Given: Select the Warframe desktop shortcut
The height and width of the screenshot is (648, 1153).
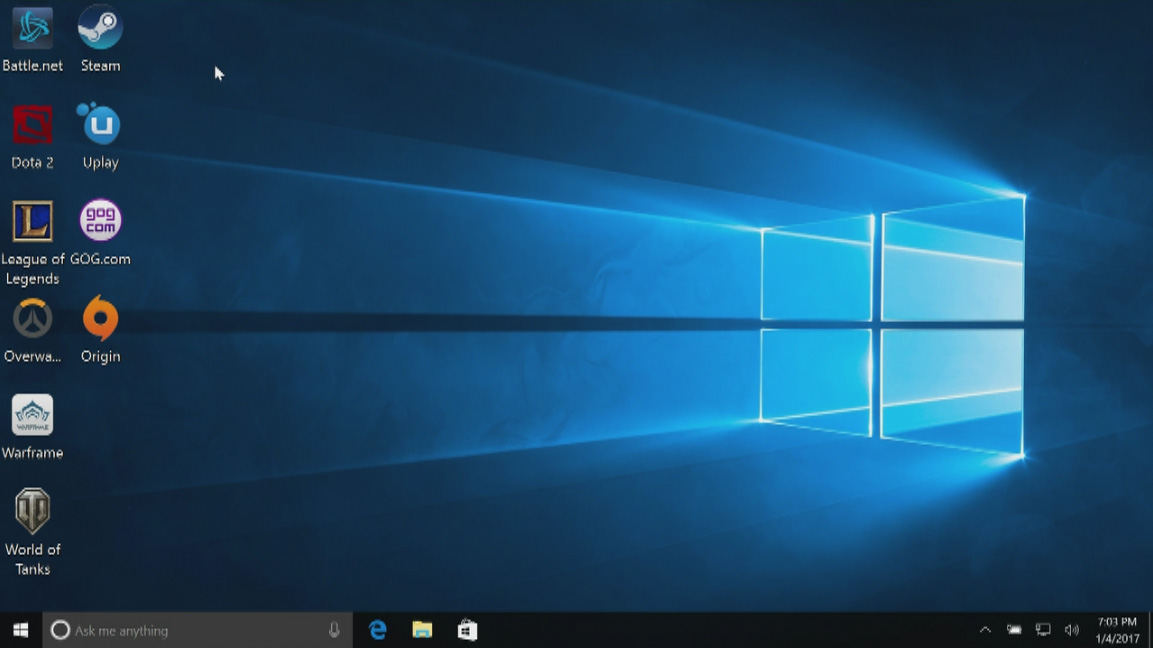Looking at the screenshot, I should coord(32,427).
